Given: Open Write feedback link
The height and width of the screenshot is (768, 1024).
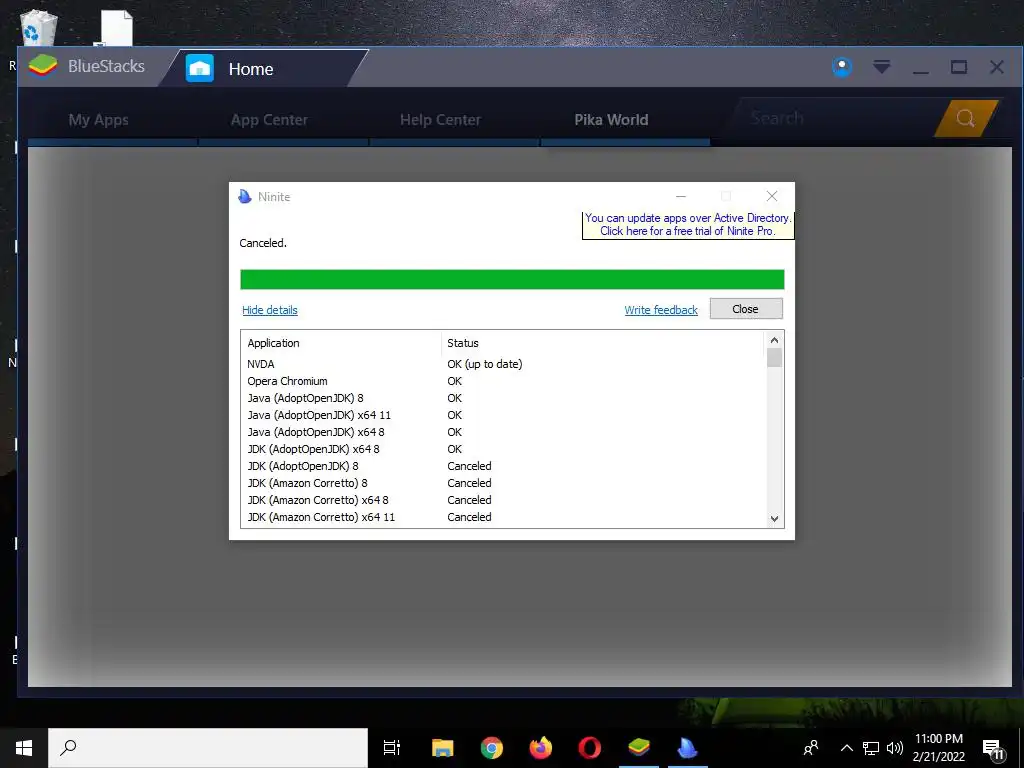Looking at the screenshot, I should pos(661,310).
